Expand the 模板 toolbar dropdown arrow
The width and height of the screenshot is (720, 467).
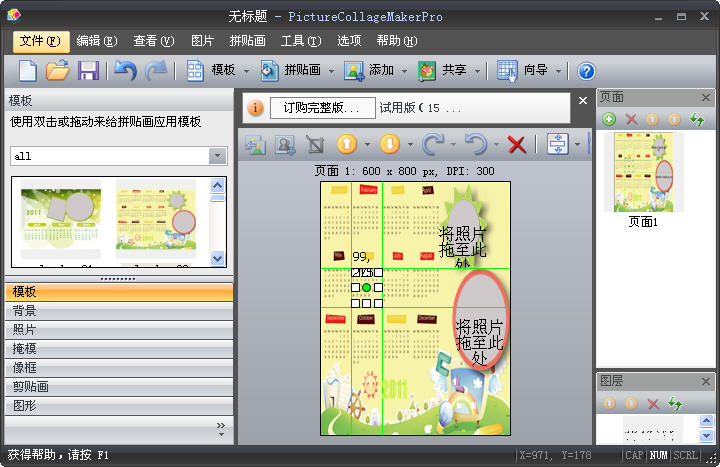point(247,72)
